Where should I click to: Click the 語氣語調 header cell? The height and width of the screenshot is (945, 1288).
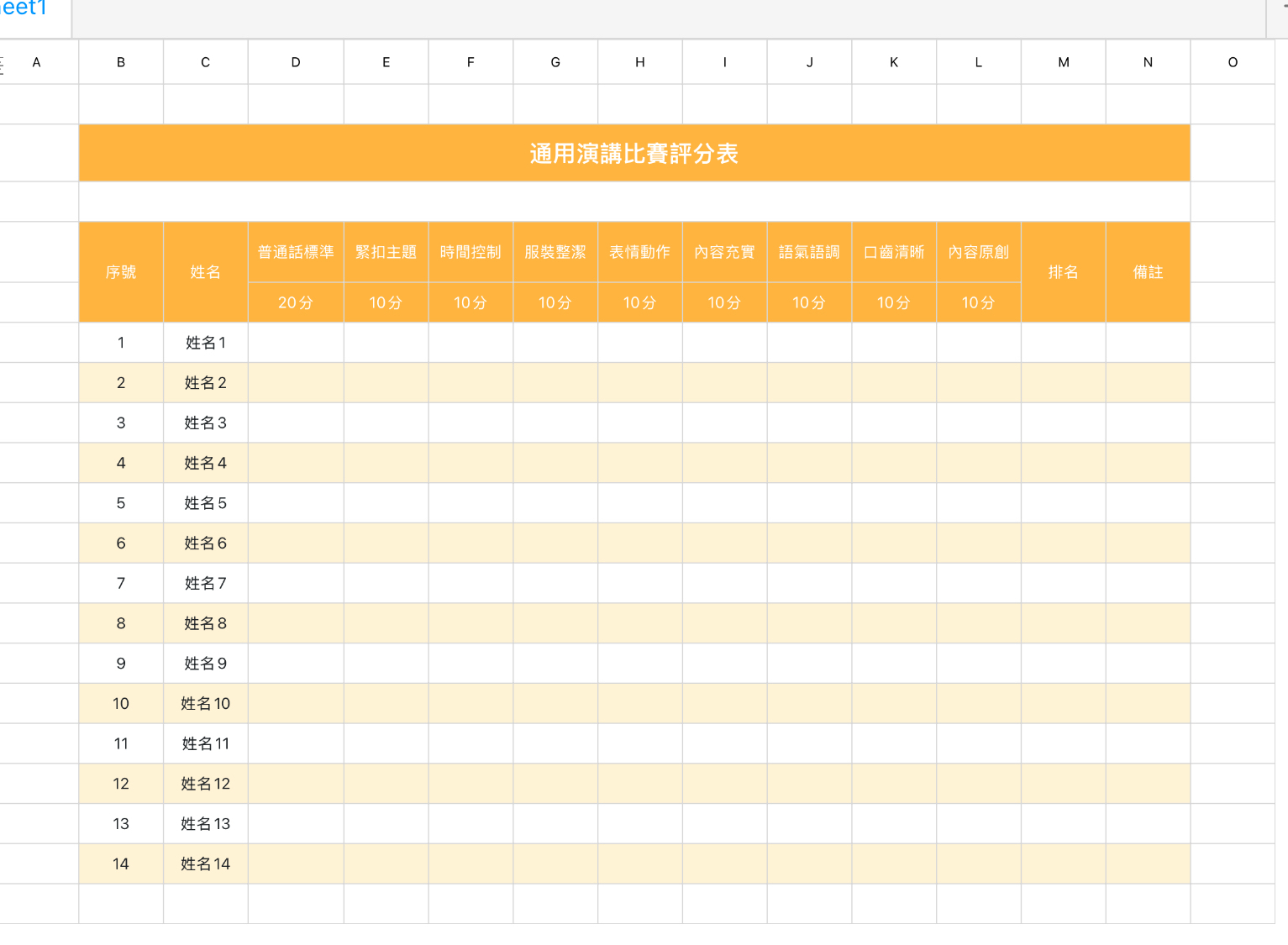click(x=809, y=252)
